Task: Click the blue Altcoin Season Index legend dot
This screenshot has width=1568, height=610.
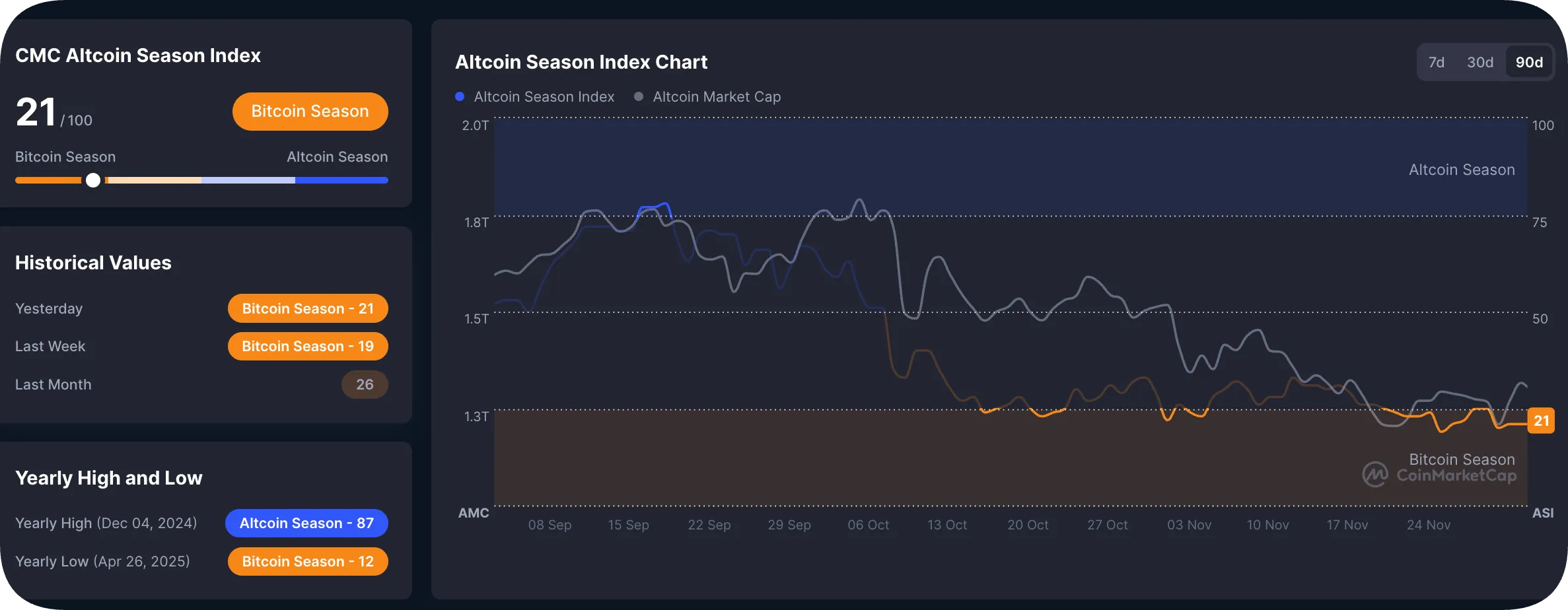Action: pyautogui.click(x=459, y=96)
